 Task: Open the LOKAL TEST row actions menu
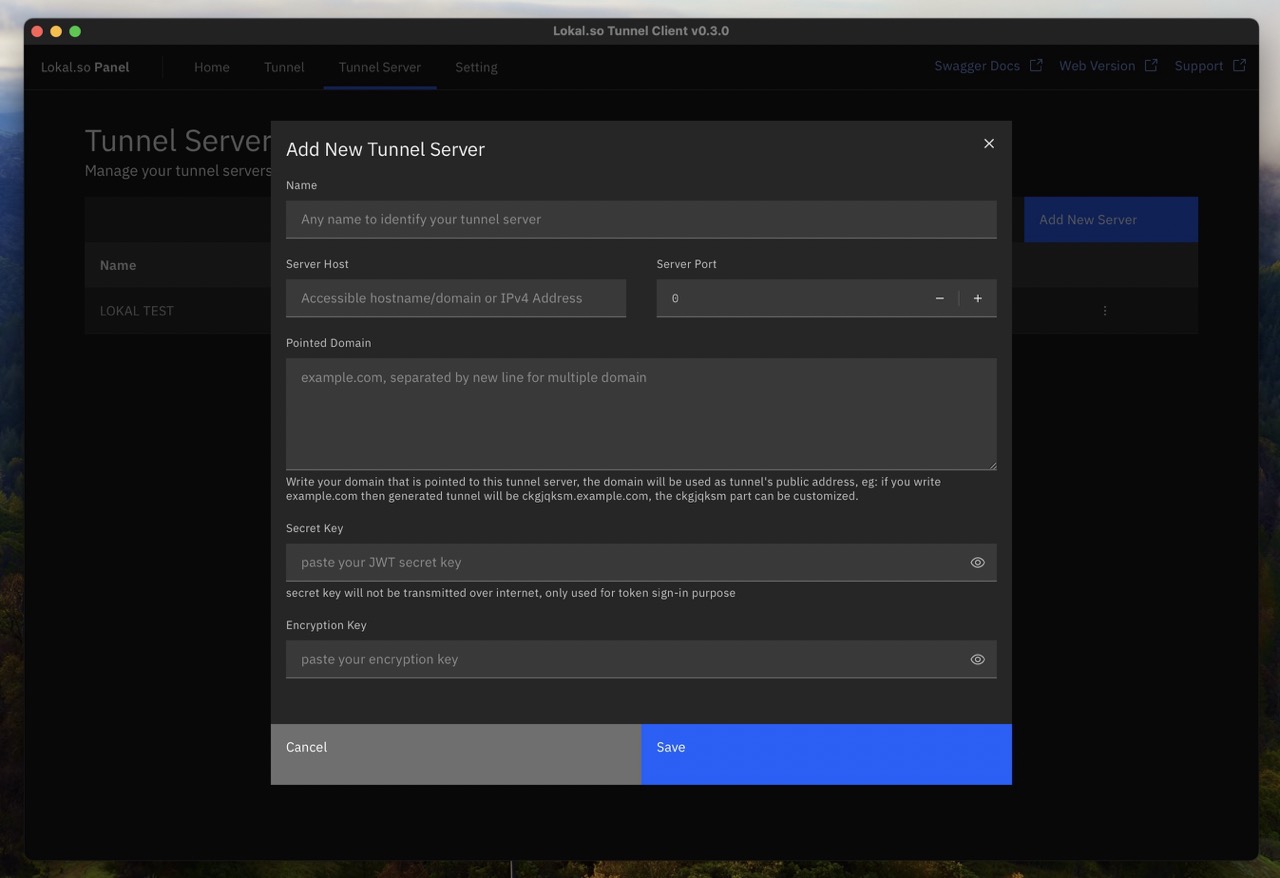click(1104, 310)
